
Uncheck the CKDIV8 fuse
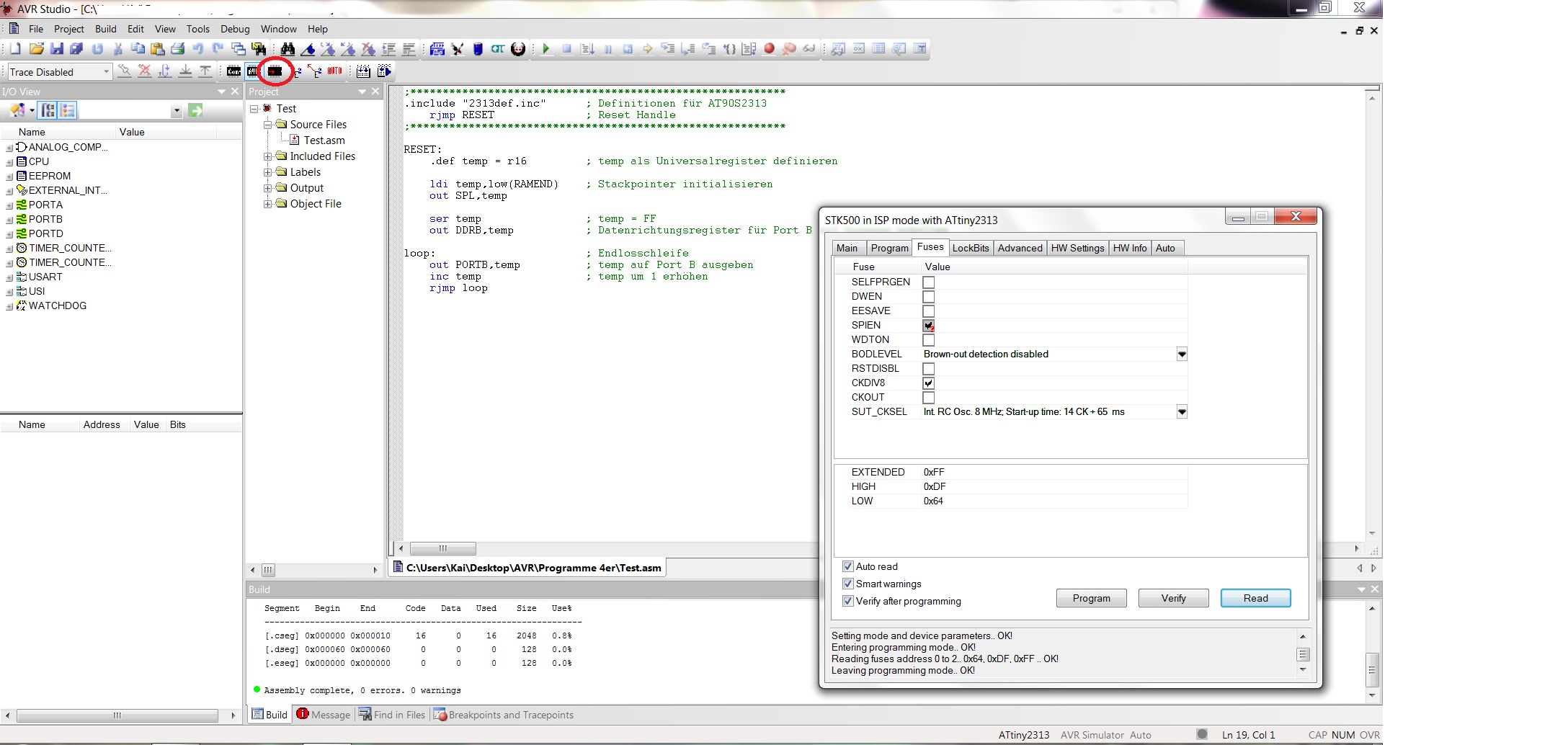pyautogui.click(x=928, y=383)
